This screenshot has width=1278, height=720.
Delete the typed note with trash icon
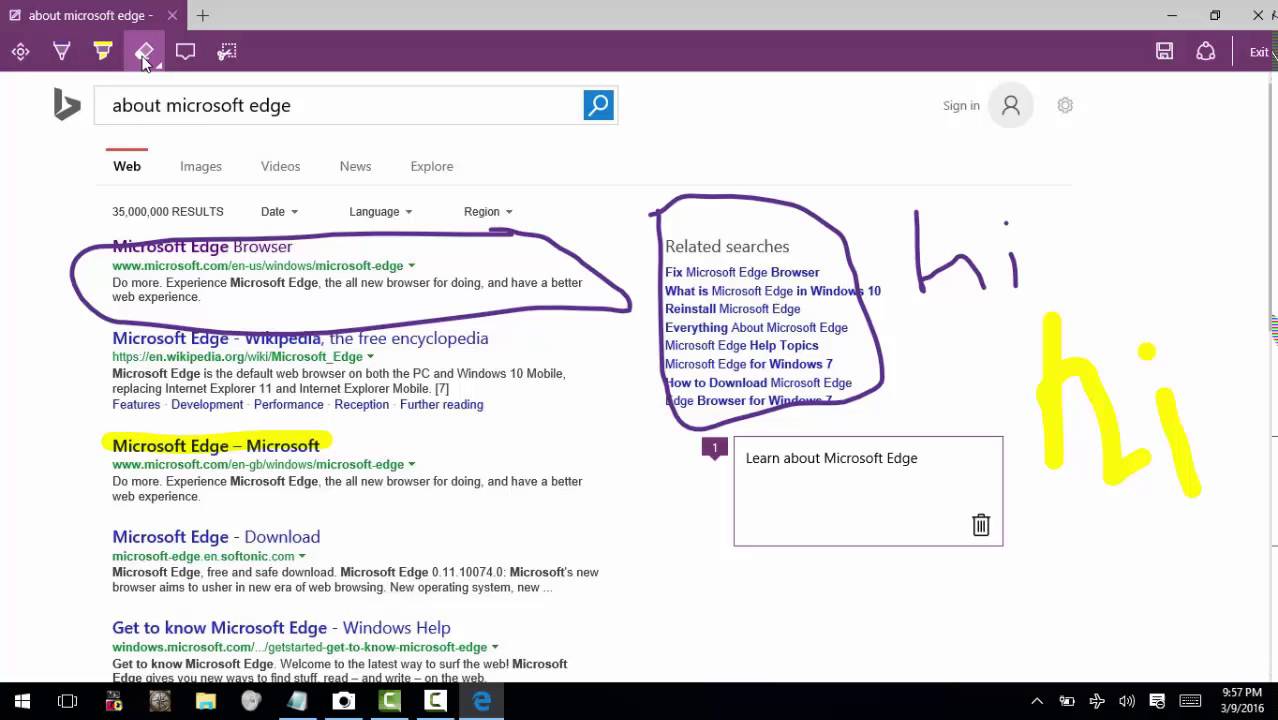pyautogui.click(x=981, y=525)
